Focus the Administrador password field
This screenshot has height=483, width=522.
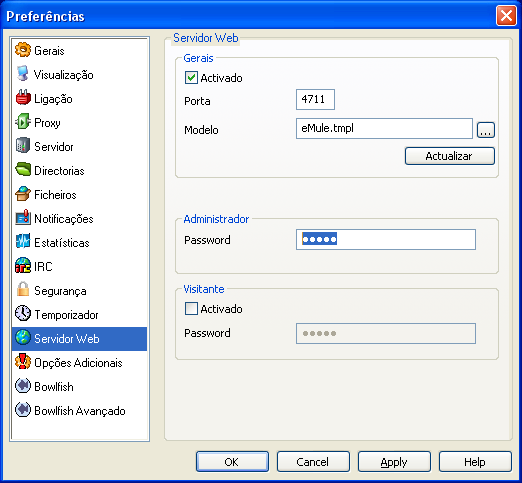pos(386,239)
